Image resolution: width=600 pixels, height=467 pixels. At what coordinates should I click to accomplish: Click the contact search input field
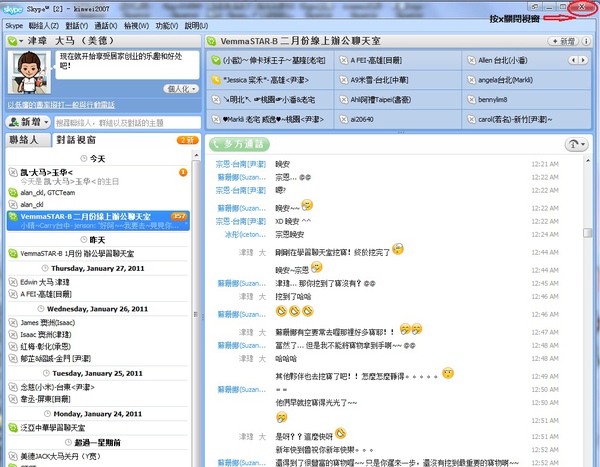(x=127, y=122)
